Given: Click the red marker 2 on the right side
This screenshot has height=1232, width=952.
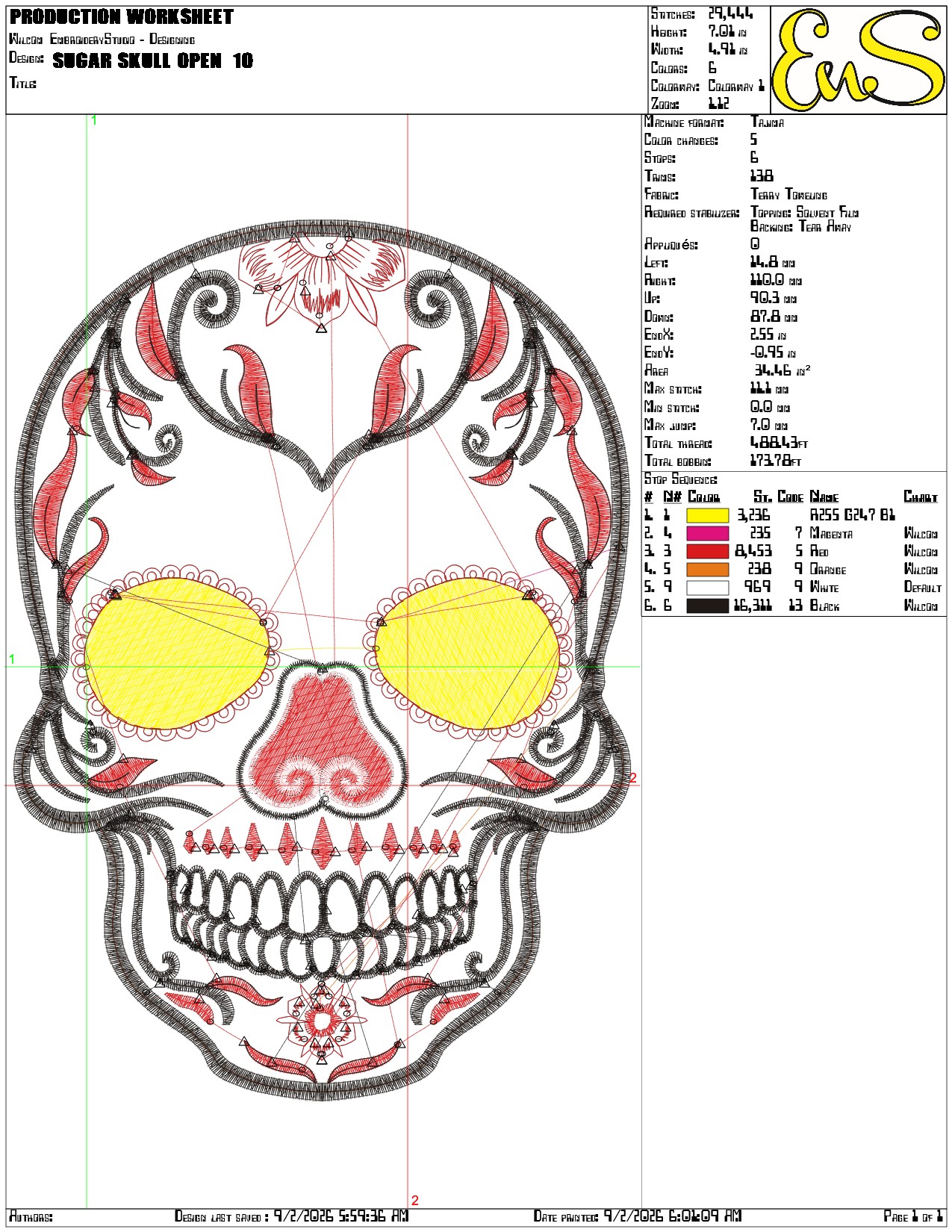Looking at the screenshot, I should (x=632, y=778).
